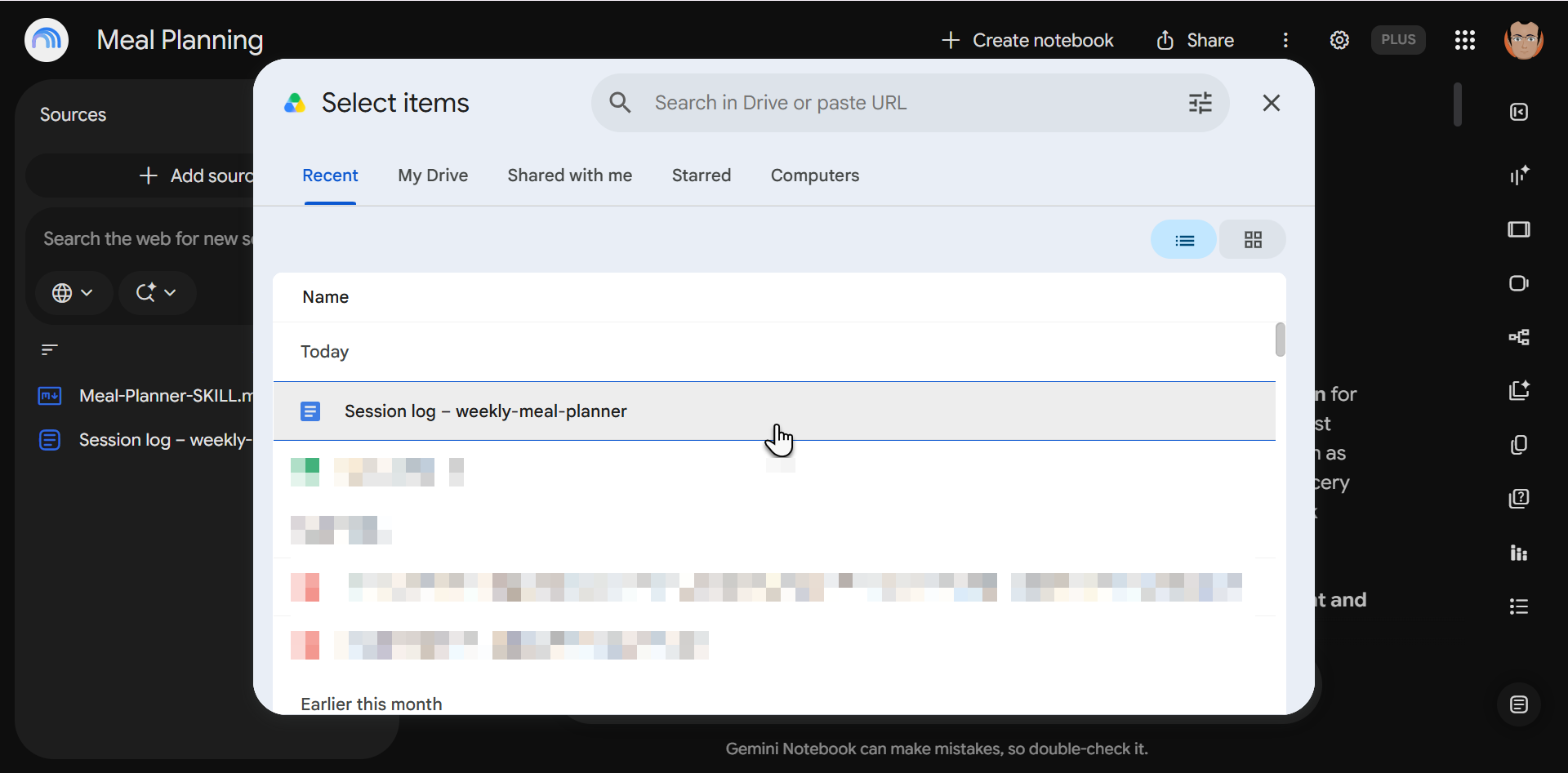This screenshot has width=1568, height=773.
Task: Focus the Search in Drive field
Action: coord(911,103)
